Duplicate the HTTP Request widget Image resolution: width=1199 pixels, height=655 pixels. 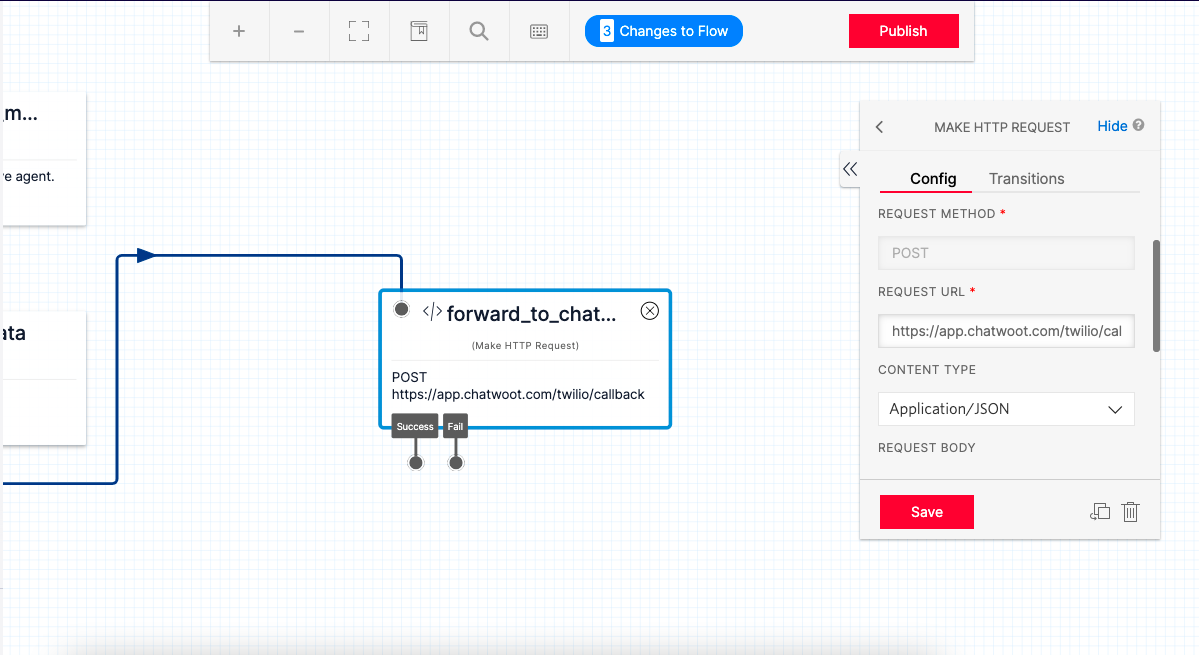pos(1100,511)
